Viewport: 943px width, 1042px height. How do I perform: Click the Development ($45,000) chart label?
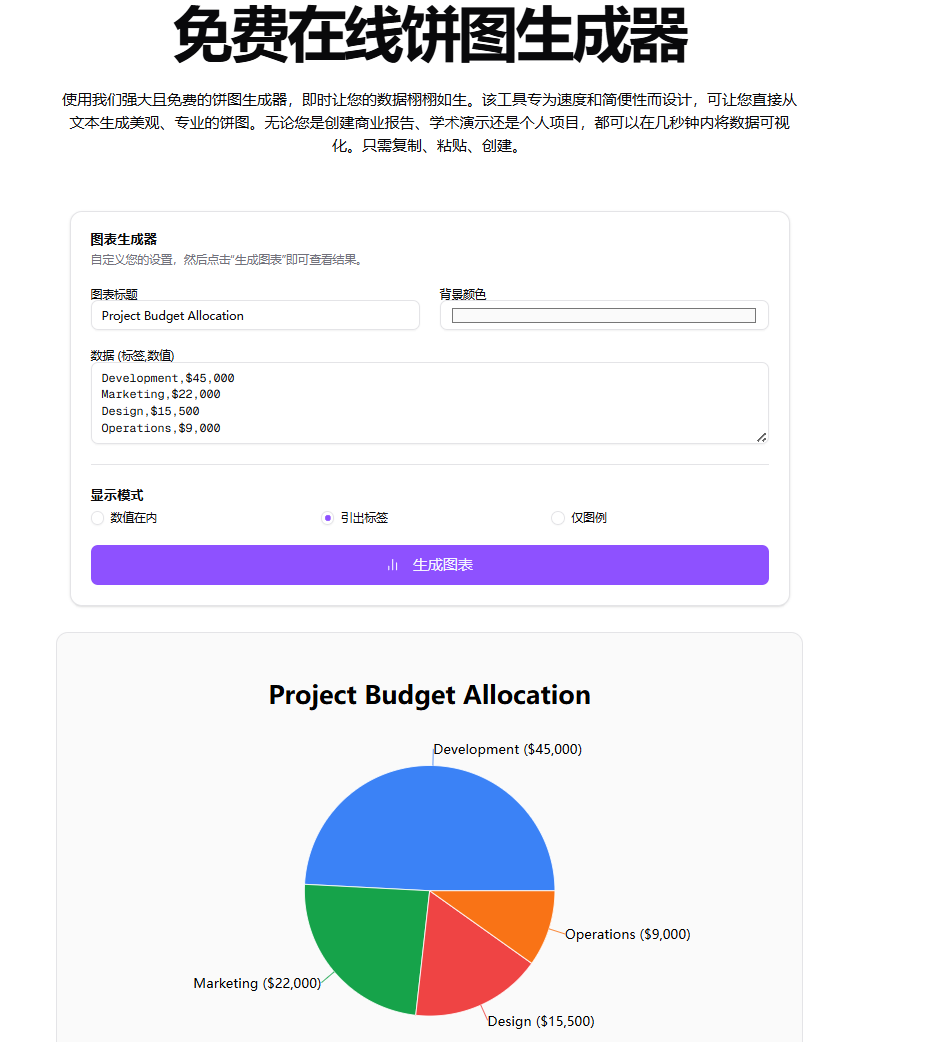[x=506, y=748]
